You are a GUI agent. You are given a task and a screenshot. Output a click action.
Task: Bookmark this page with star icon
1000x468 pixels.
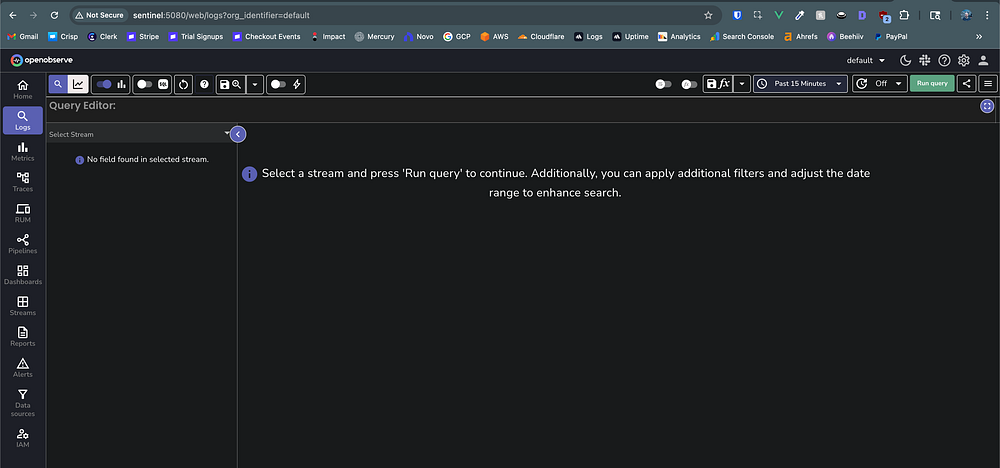[x=708, y=15]
